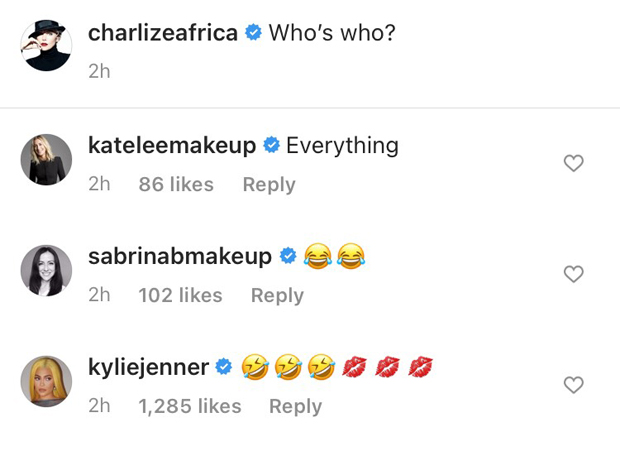Image resolution: width=620 pixels, height=451 pixels.
Task: View the 102 likes list
Action: coord(180,296)
